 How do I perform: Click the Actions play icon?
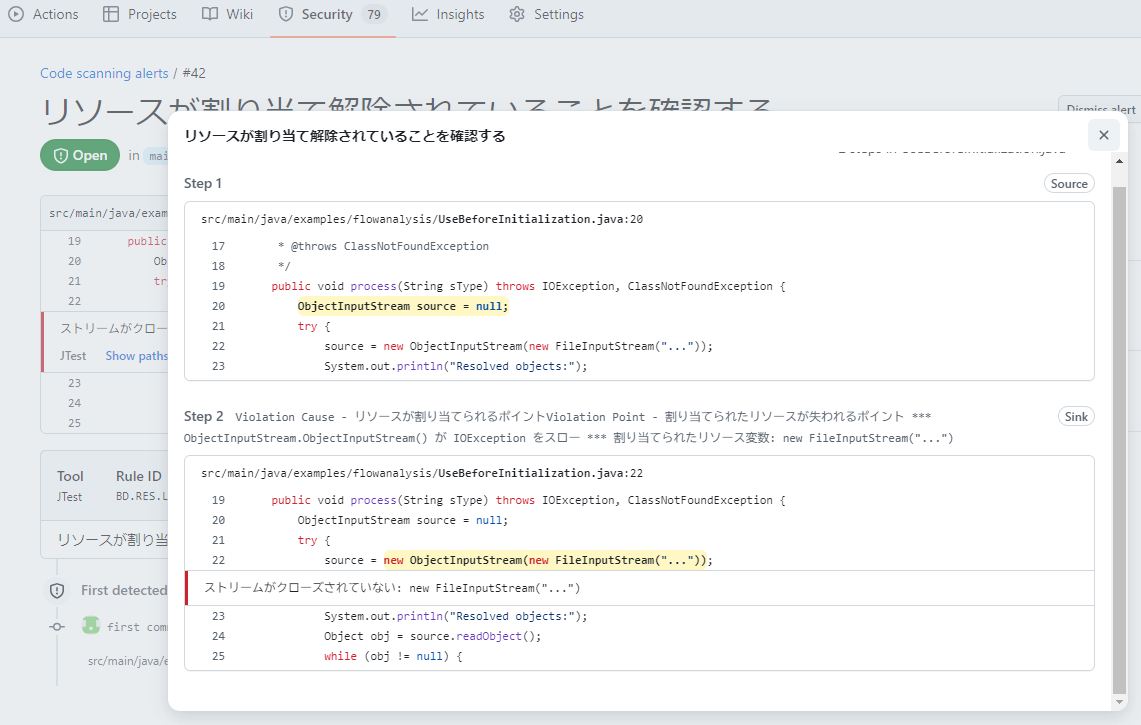pyautogui.click(x=16, y=14)
